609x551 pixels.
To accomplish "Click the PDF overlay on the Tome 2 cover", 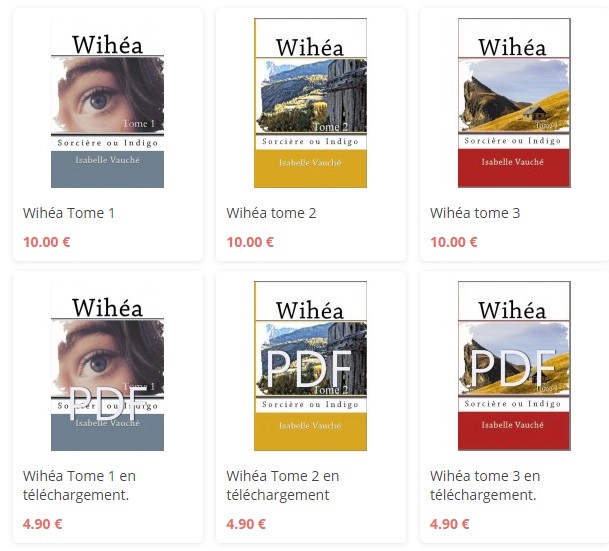I will [309, 368].
